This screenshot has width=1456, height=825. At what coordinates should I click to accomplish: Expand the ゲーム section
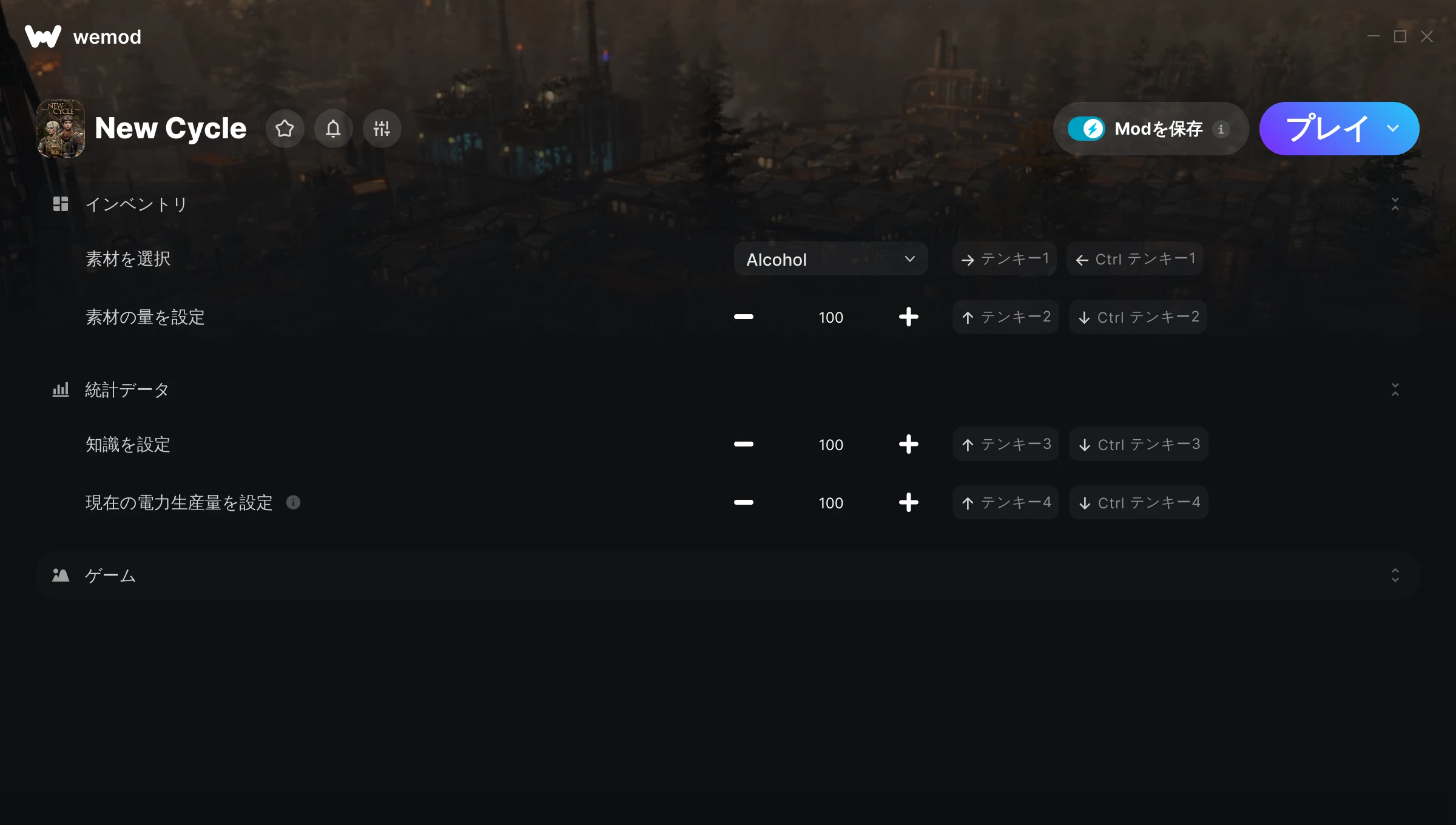pyautogui.click(x=1395, y=575)
